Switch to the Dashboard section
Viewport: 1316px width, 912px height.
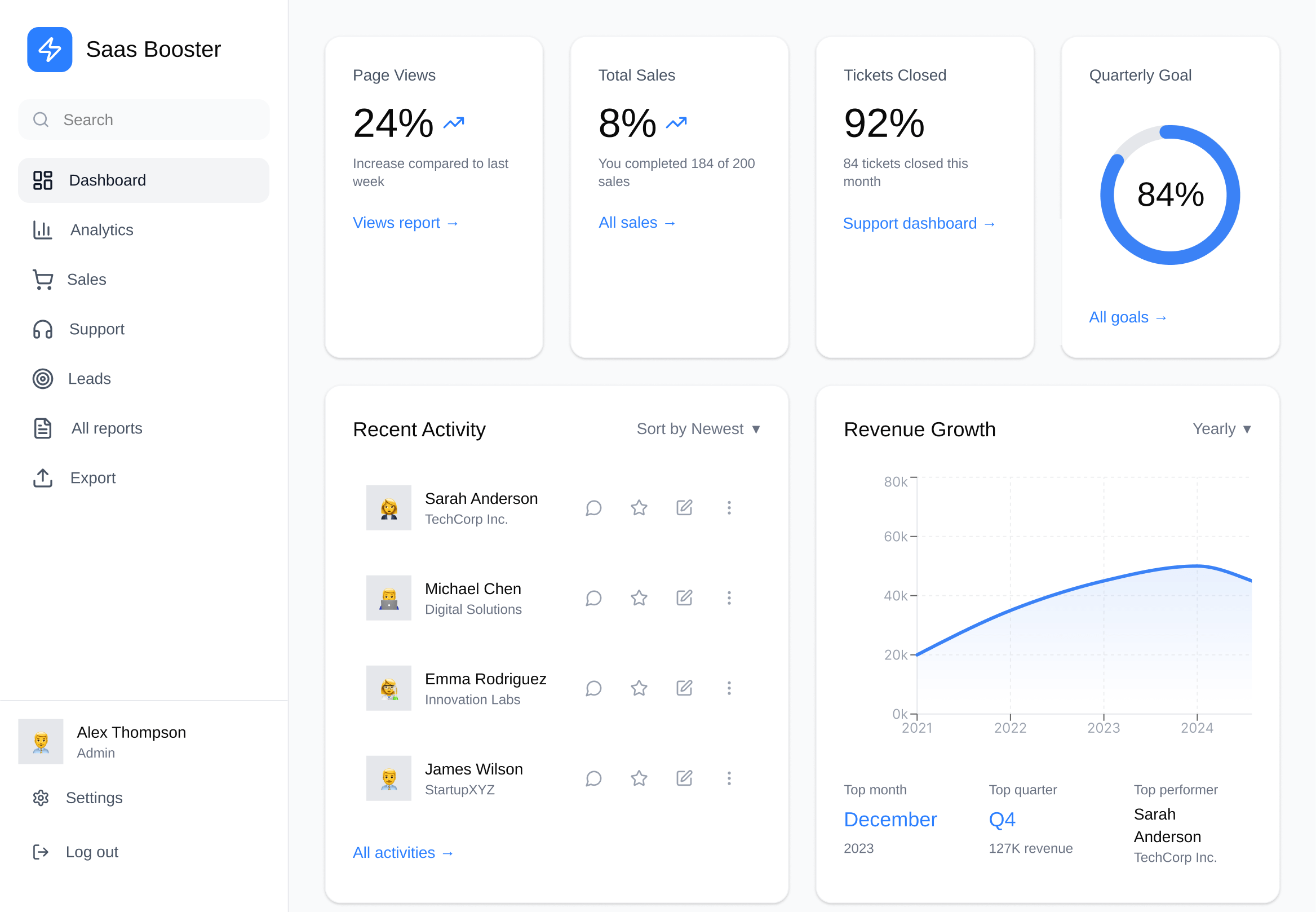tap(108, 180)
